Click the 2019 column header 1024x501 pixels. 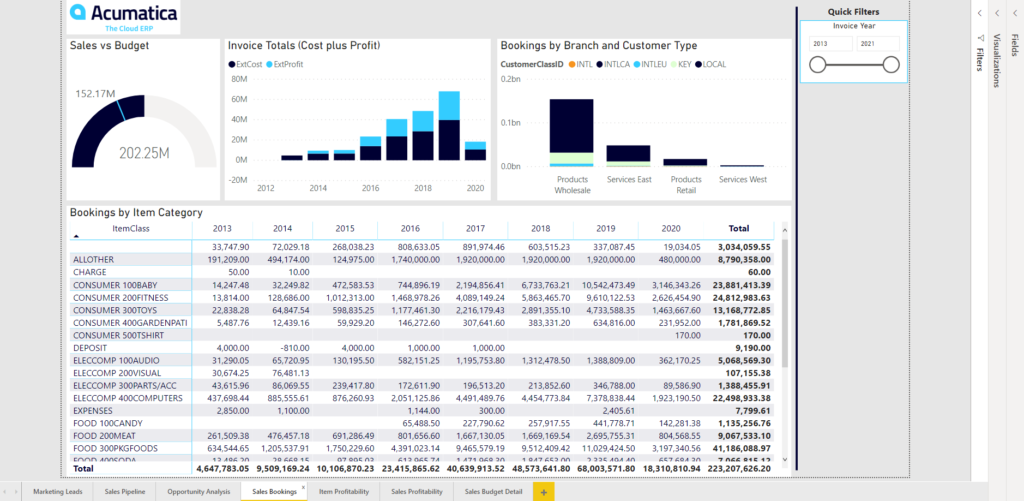click(x=605, y=228)
